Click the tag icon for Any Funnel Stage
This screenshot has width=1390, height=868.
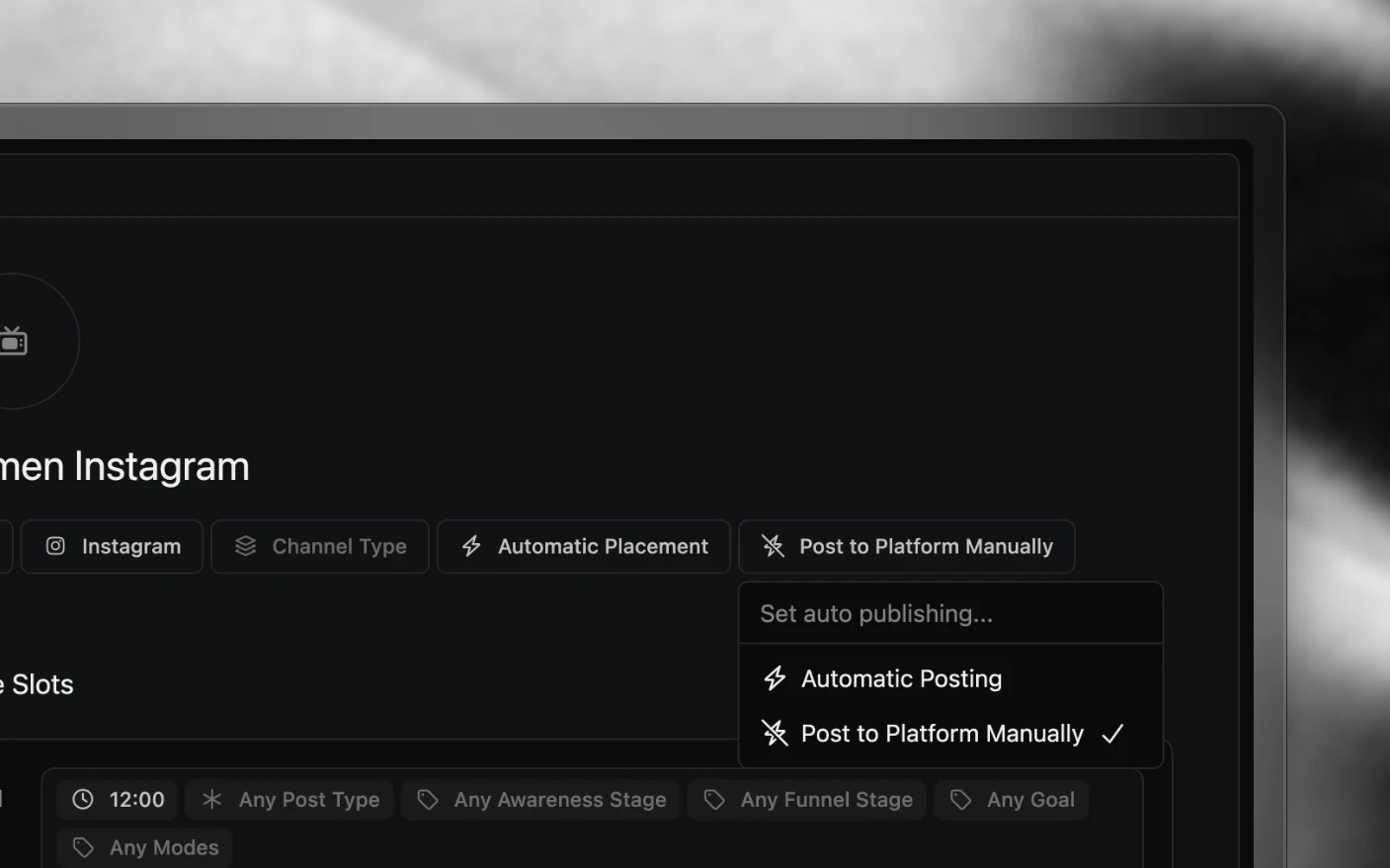tap(714, 800)
